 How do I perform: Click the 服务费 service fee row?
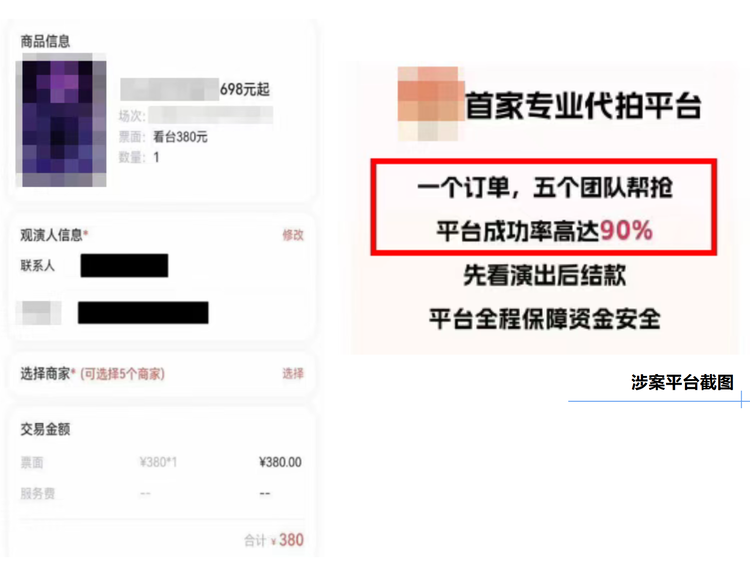coord(162,494)
